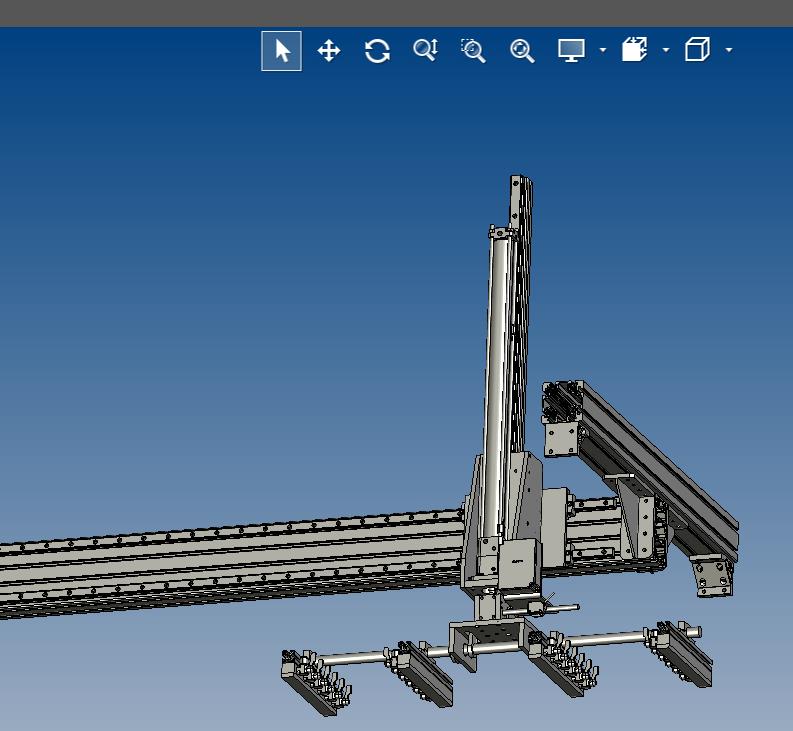Click the section view icon
The image size is (793, 731).
coord(635,50)
